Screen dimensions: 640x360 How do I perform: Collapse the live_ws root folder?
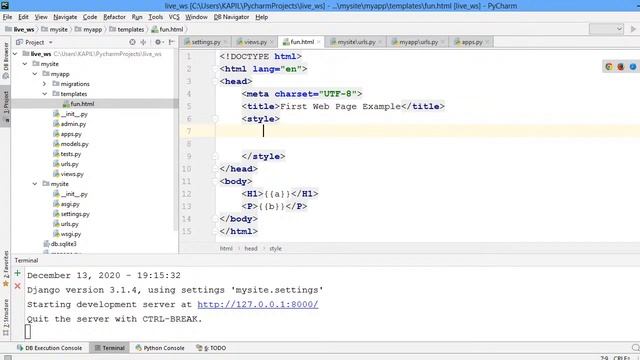pos(15,54)
